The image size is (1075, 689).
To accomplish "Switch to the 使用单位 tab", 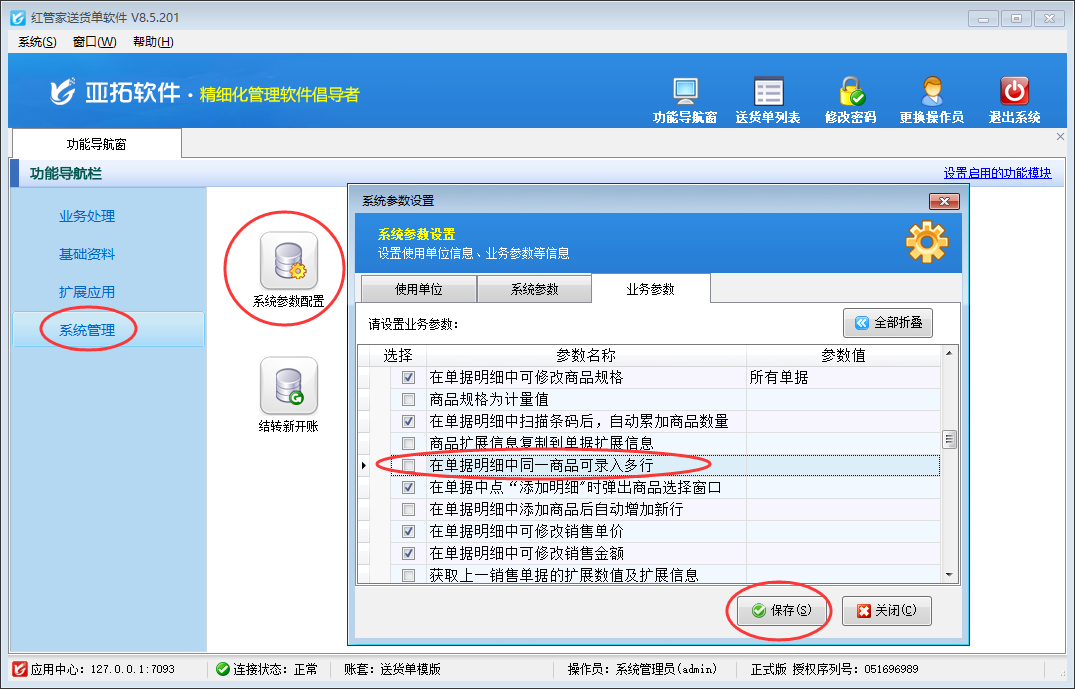I will (418, 289).
